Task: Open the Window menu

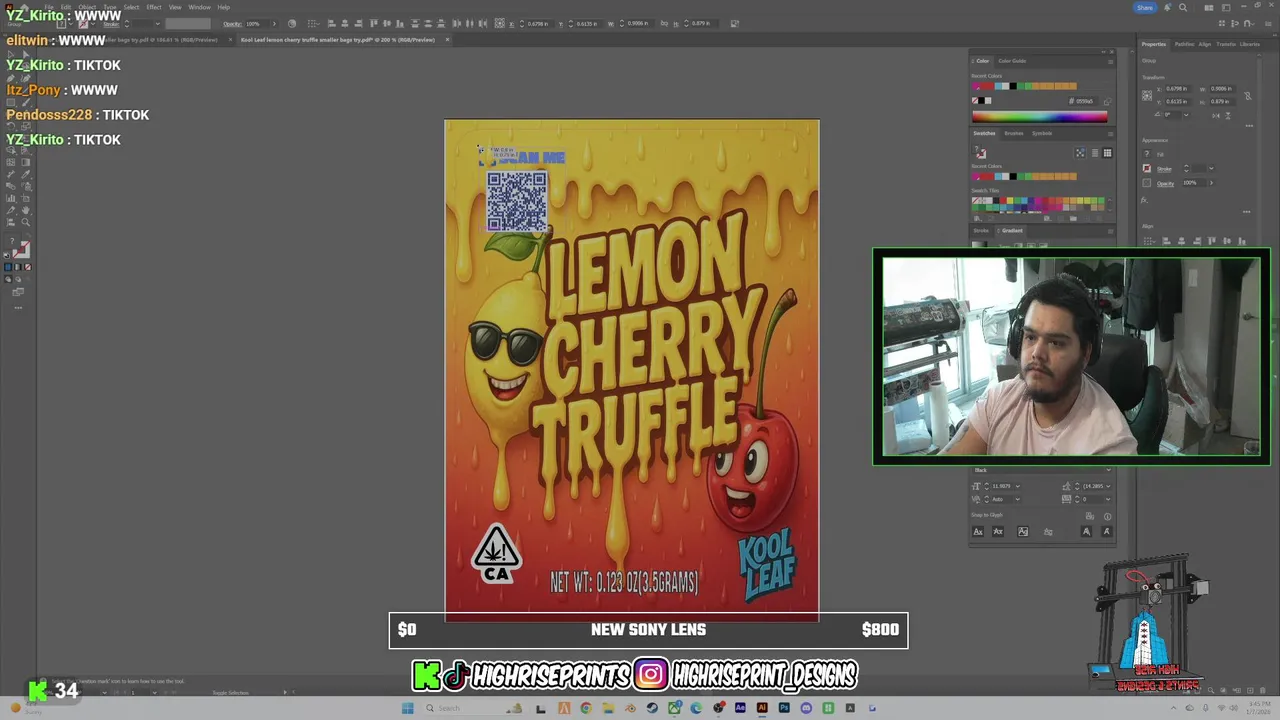Action: point(199,7)
